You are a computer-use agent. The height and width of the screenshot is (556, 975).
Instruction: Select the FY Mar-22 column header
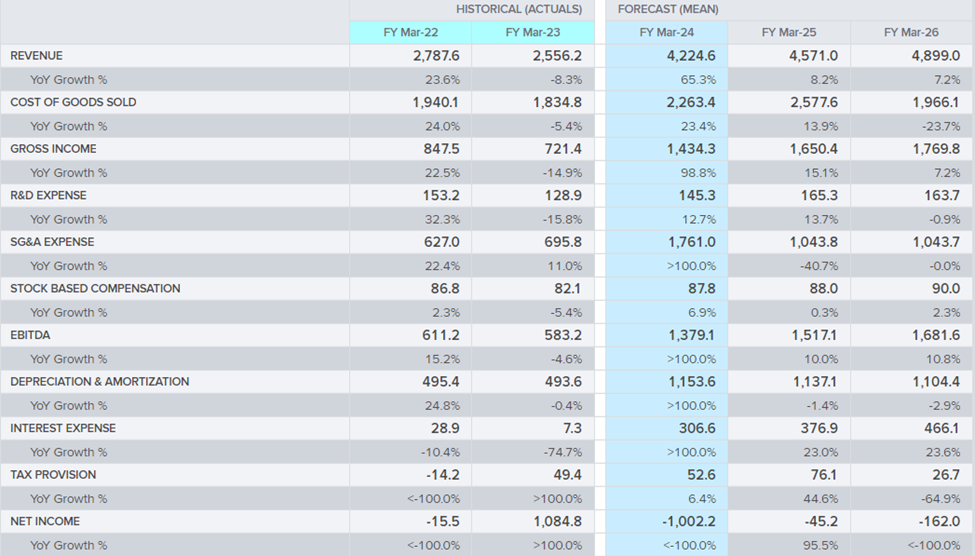(x=410, y=32)
